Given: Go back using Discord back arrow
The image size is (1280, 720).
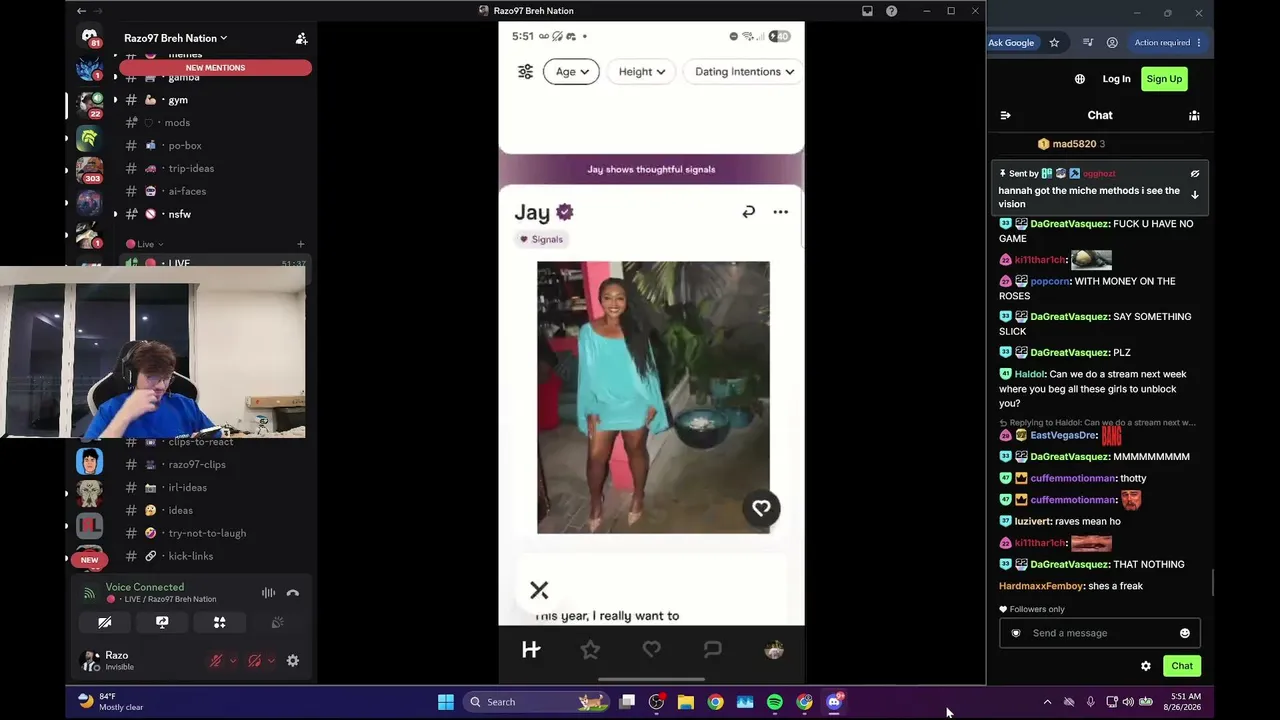Looking at the screenshot, I should 81,11.
